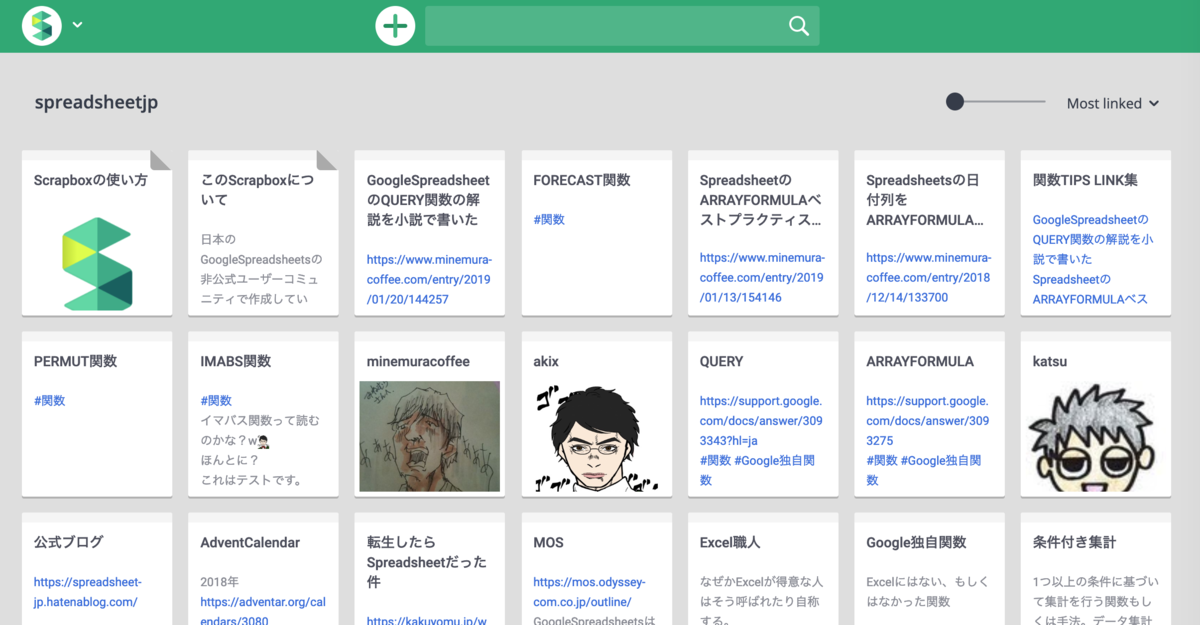Click the katsu cartoon avatar thumbnail
This screenshot has width=1200, height=625.
[x=1092, y=440]
